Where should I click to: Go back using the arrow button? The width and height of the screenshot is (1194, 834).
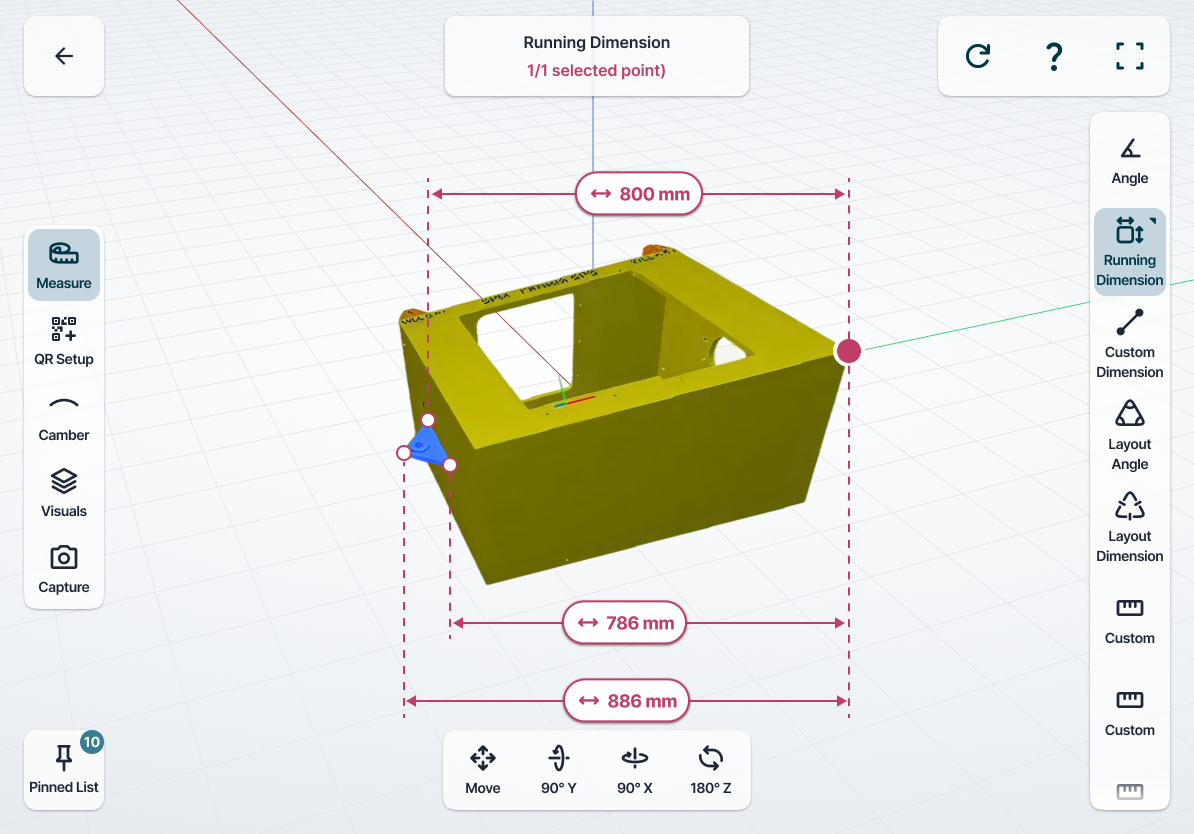pos(64,56)
